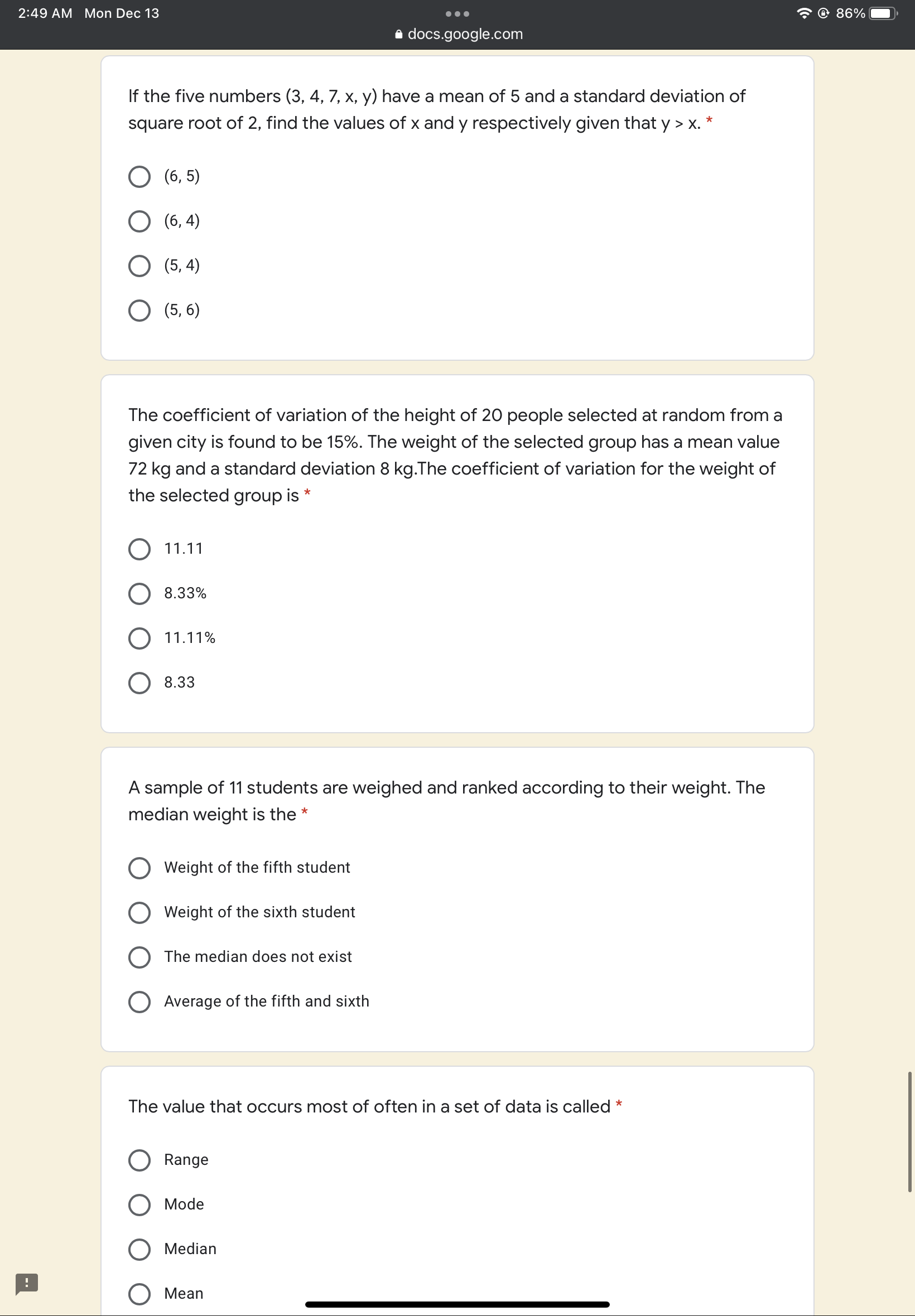Select 'Average of the fifth and sixth'
915x1316 pixels.
[x=139, y=1001]
